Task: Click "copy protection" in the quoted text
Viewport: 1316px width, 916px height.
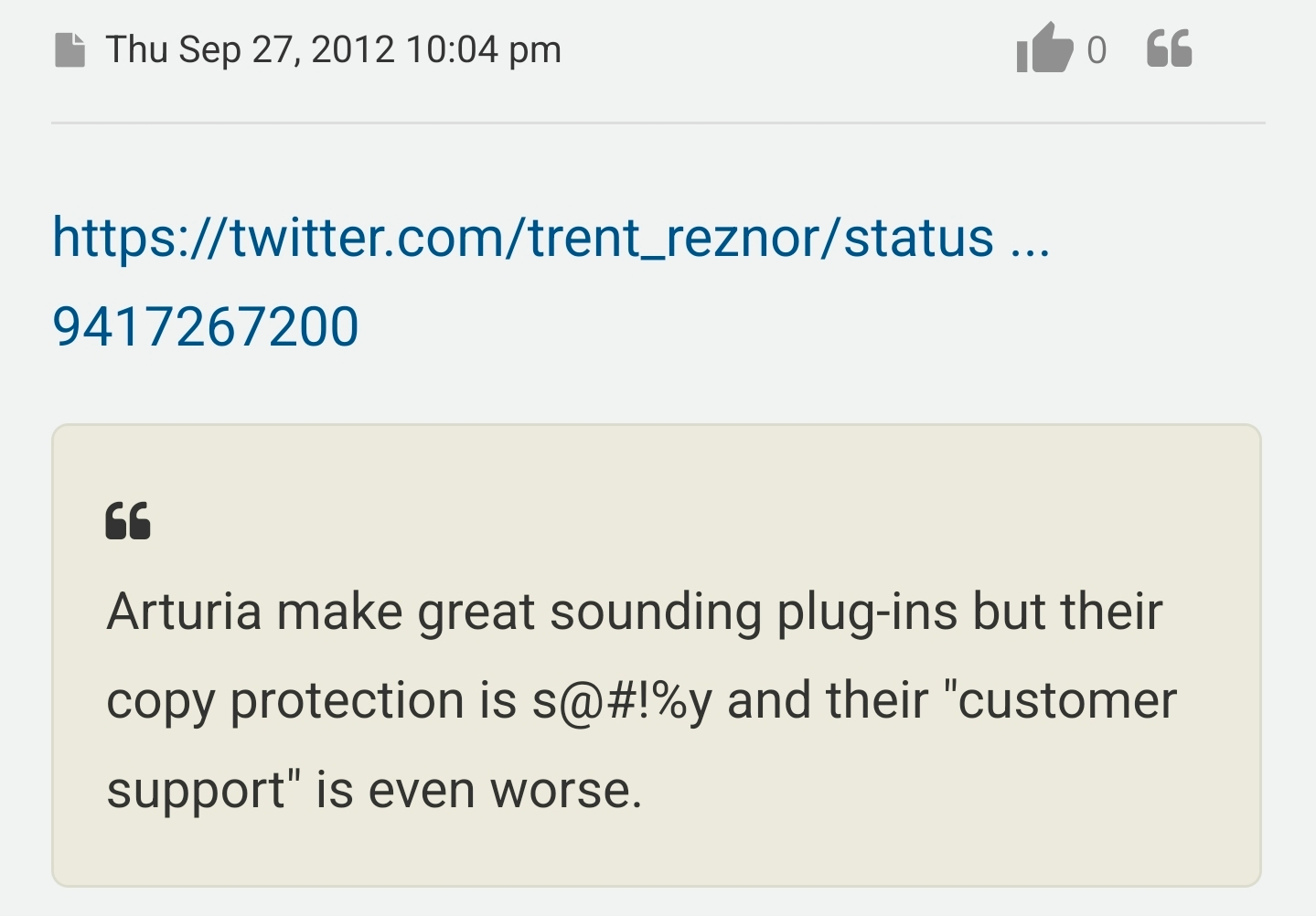Action: (285, 700)
